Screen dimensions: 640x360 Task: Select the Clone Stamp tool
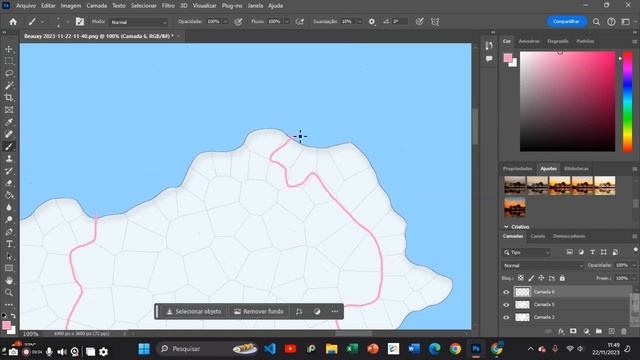point(9,159)
